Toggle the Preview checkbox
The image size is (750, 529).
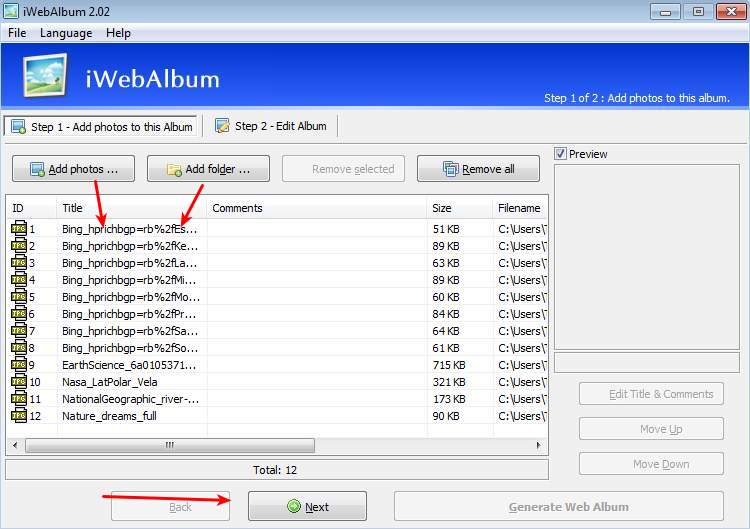tap(560, 154)
